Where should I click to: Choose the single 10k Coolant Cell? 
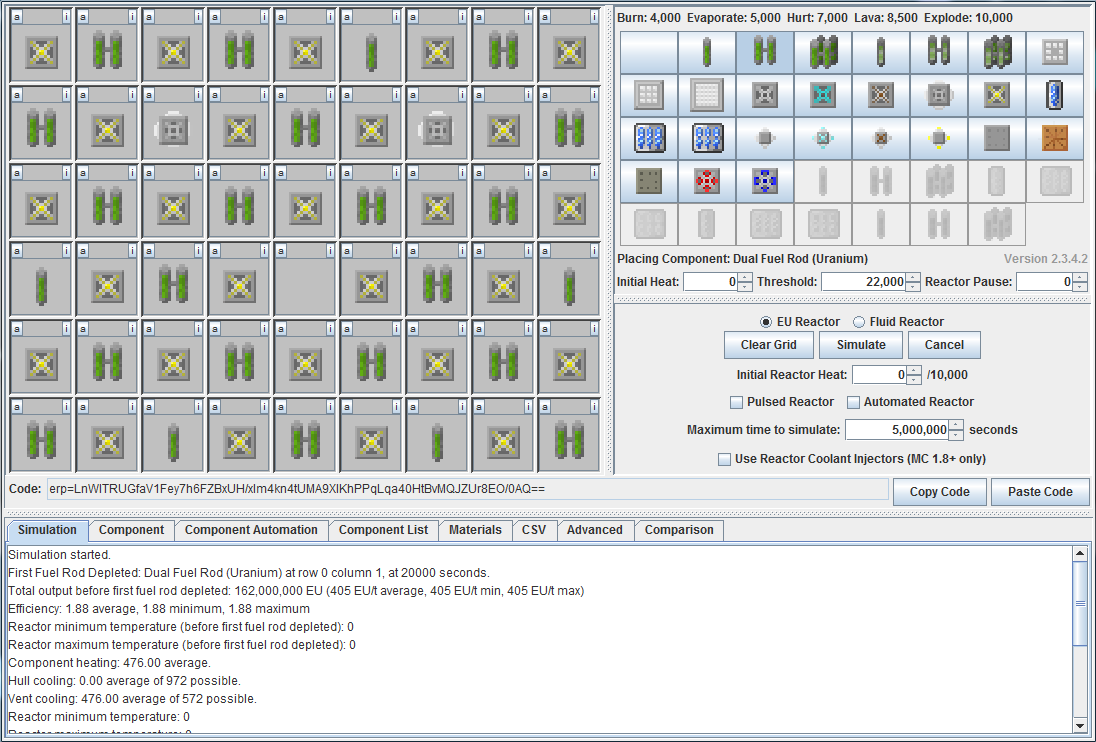[1055, 95]
